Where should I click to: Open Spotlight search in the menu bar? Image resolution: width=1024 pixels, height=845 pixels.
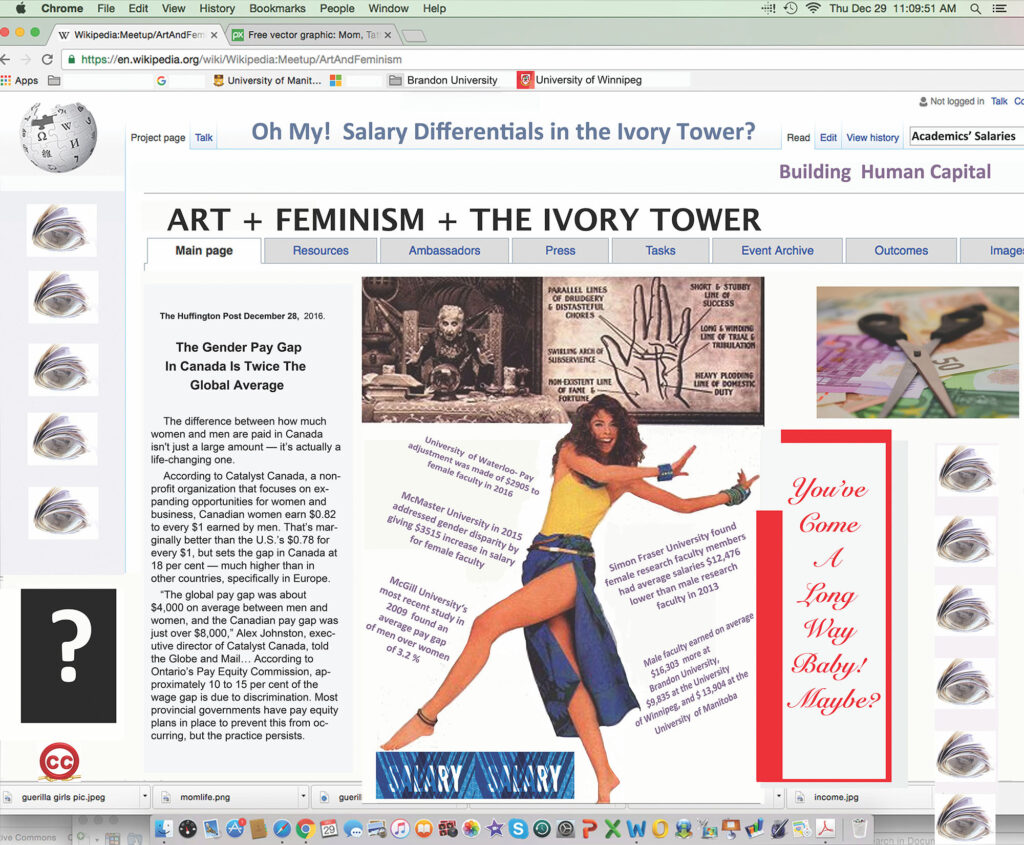click(x=975, y=8)
